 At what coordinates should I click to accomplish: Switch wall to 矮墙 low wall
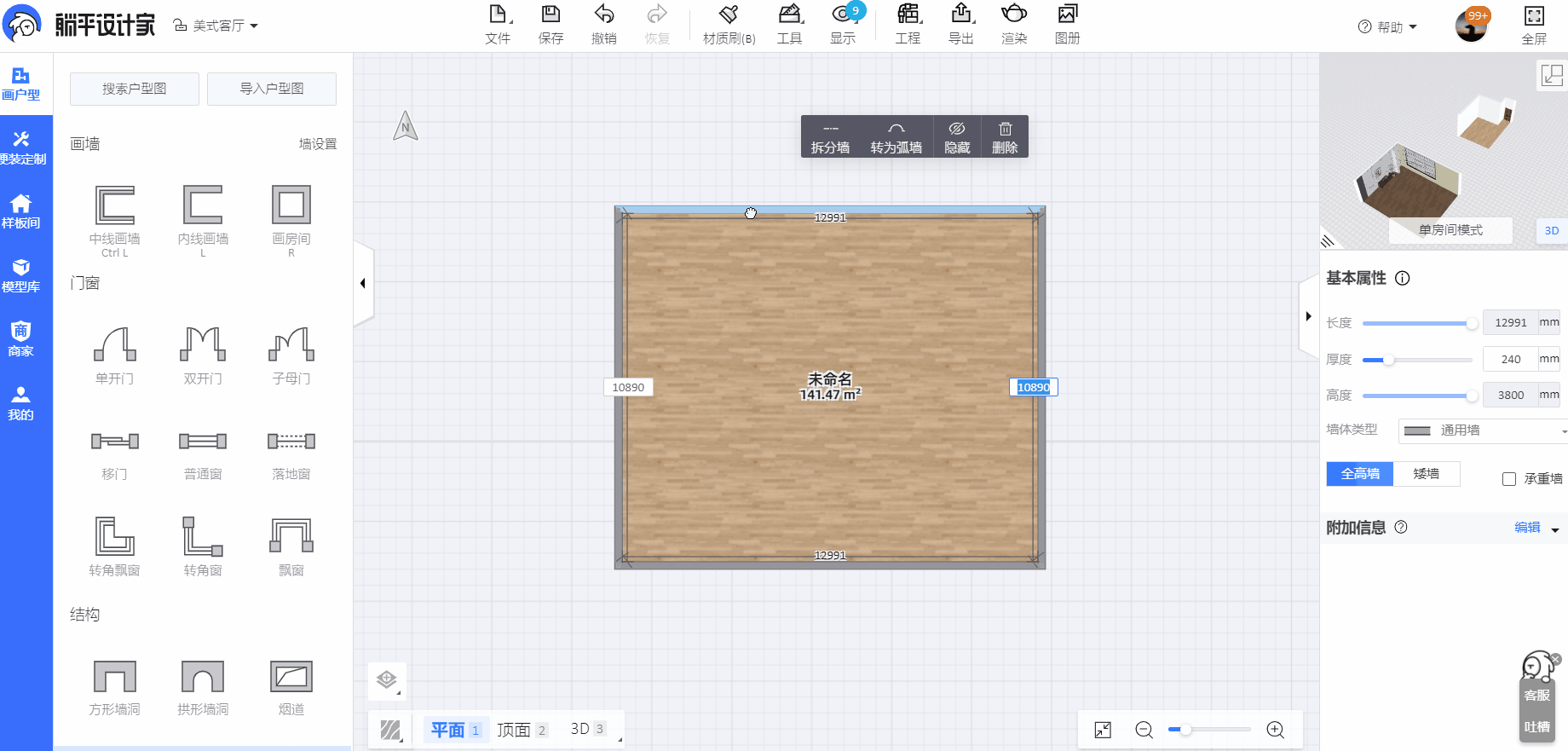click(x=1426, y=474)
